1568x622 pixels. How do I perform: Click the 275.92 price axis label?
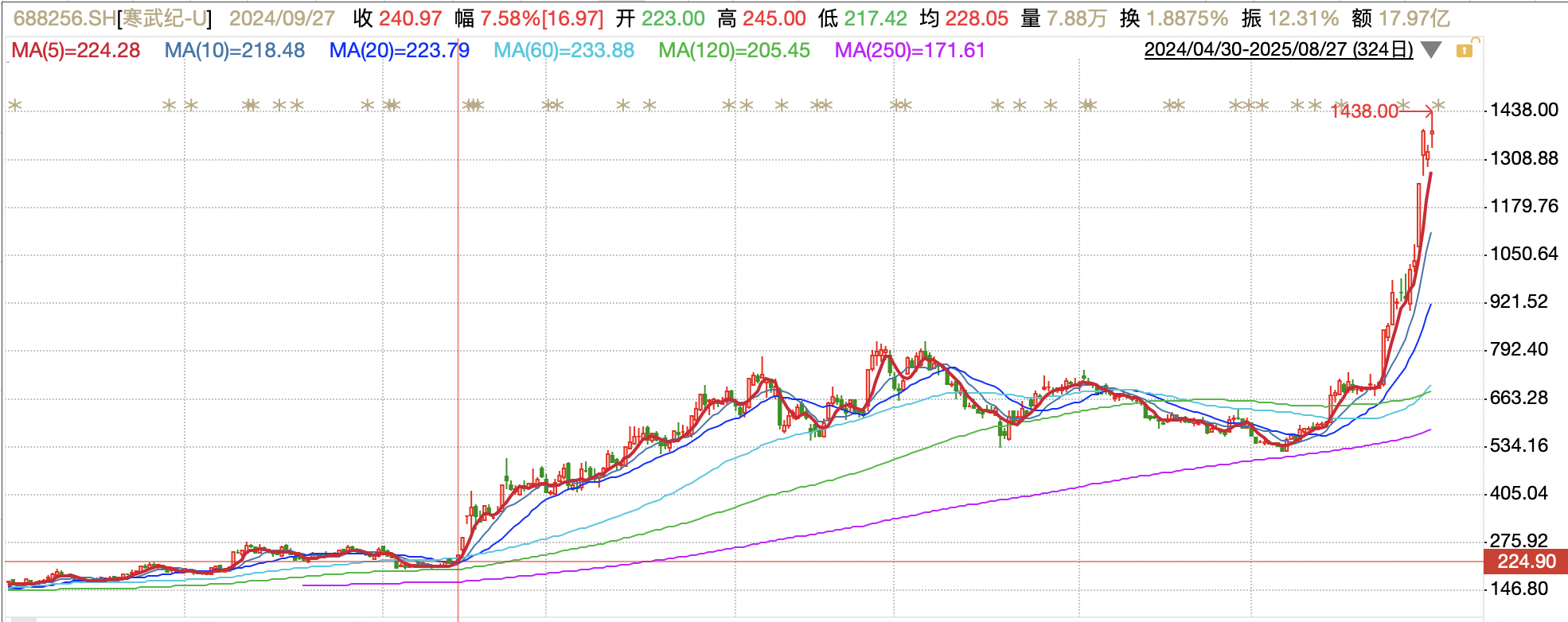1519,541
